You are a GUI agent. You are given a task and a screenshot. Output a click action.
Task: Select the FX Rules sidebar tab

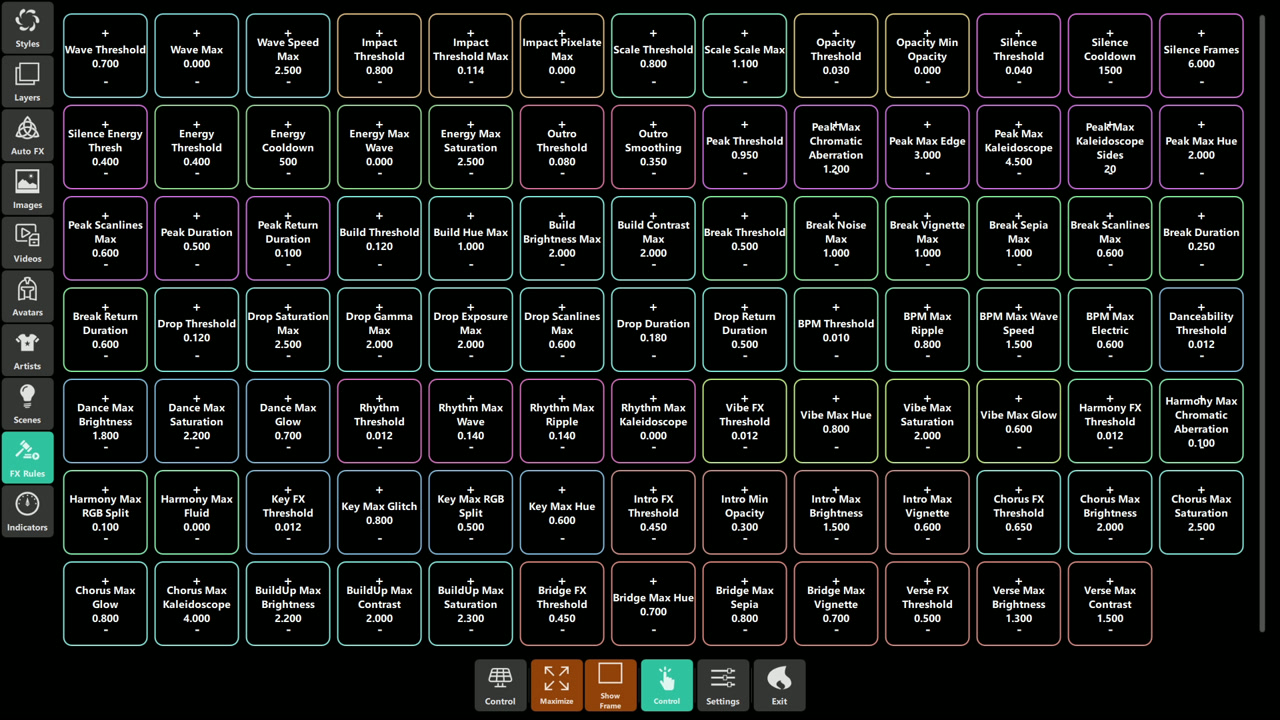click(27, 458)
